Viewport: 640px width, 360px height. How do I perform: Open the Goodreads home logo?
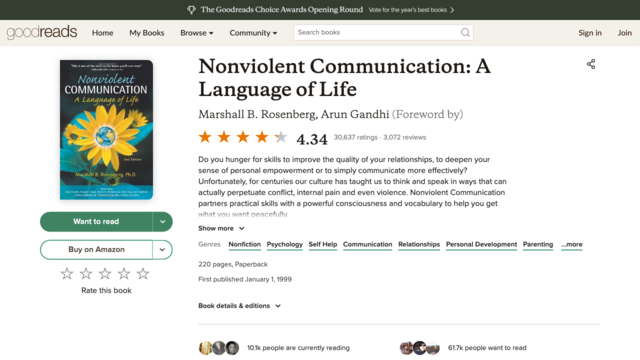(42, 32)
